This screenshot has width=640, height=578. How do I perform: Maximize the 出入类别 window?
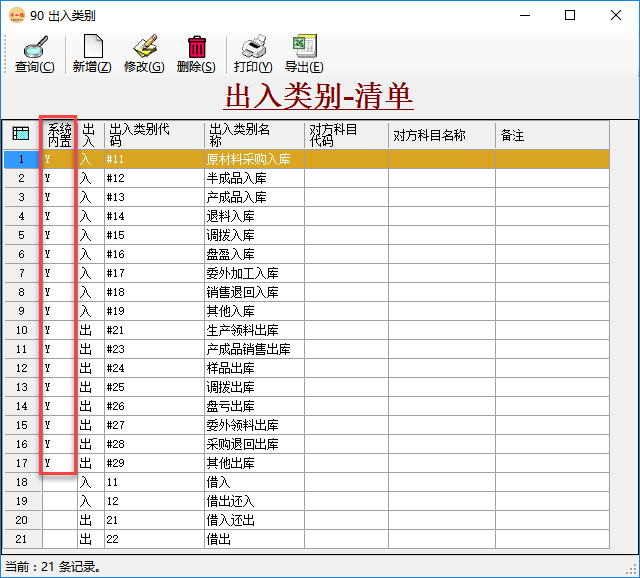[570, 15]
